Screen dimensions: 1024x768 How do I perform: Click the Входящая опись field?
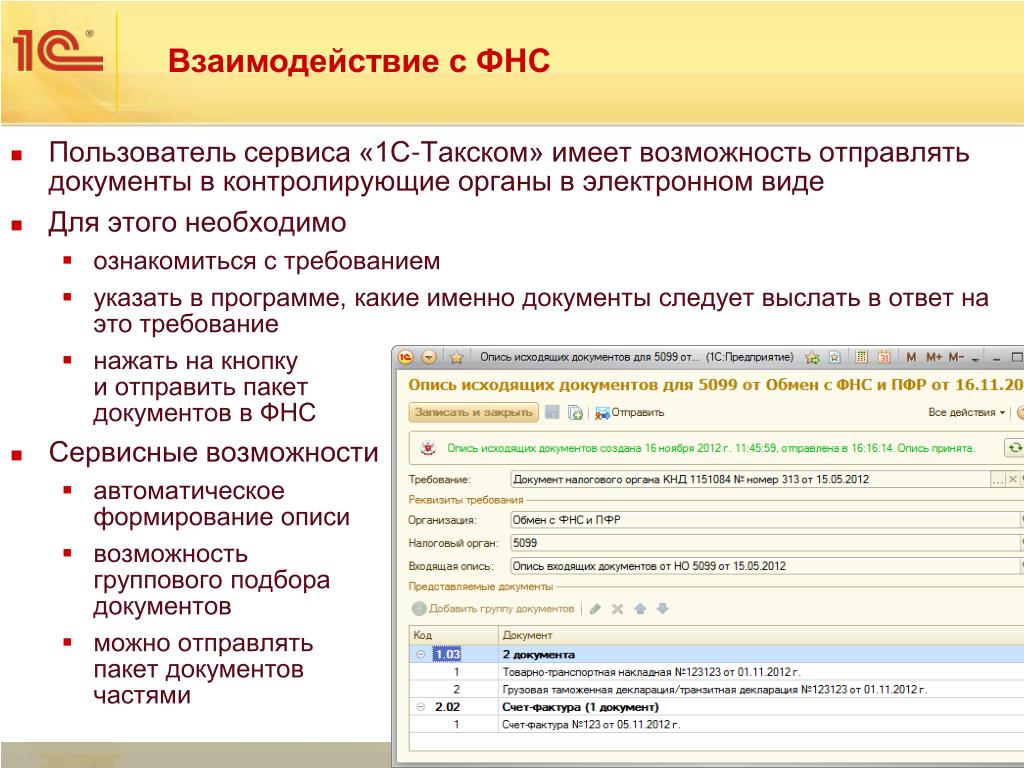click(764, 566)
